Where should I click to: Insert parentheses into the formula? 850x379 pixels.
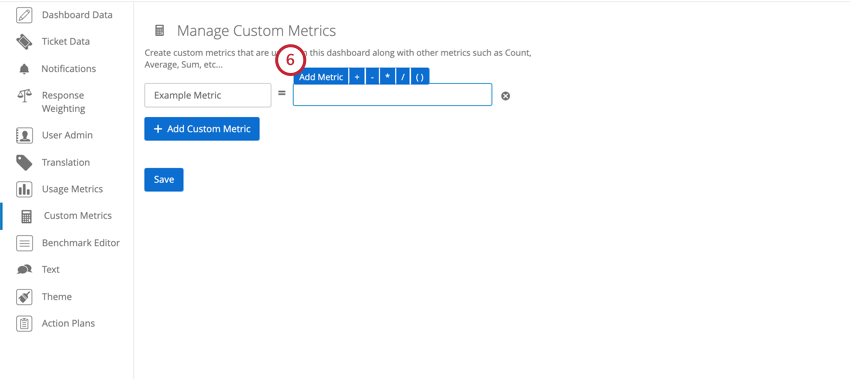[x=419, y=77]
